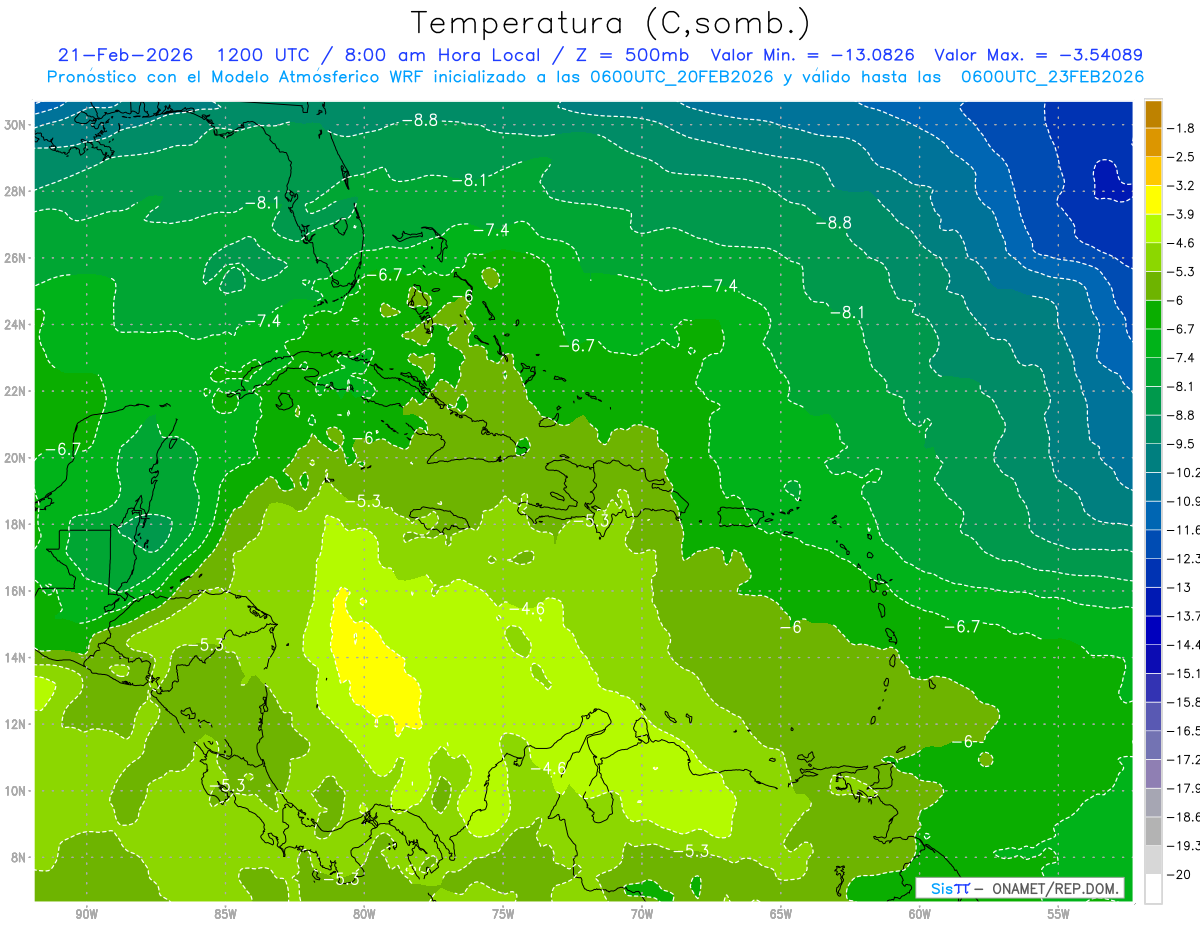Click the "1200 UTC" time text
The width and height of the screenshot is (1200, 927).
tap(264, 55)
